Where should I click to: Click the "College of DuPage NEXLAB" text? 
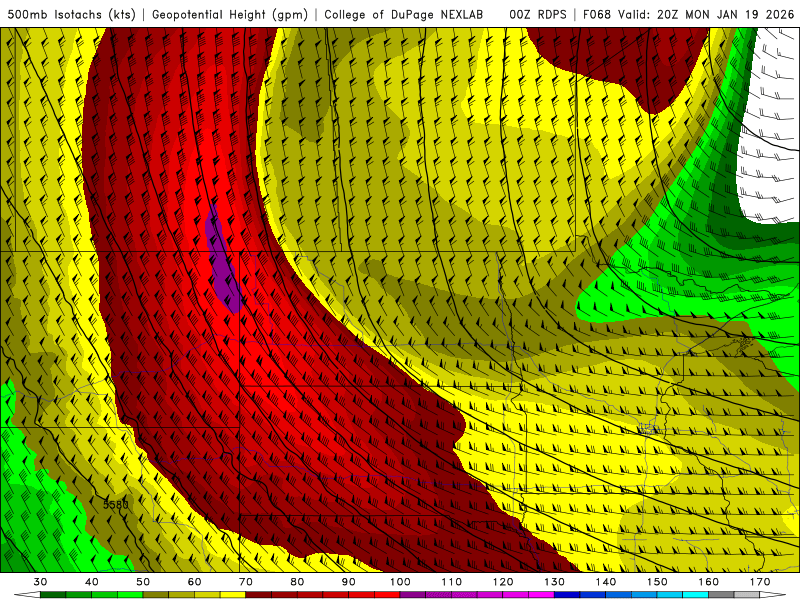point(403,14)
